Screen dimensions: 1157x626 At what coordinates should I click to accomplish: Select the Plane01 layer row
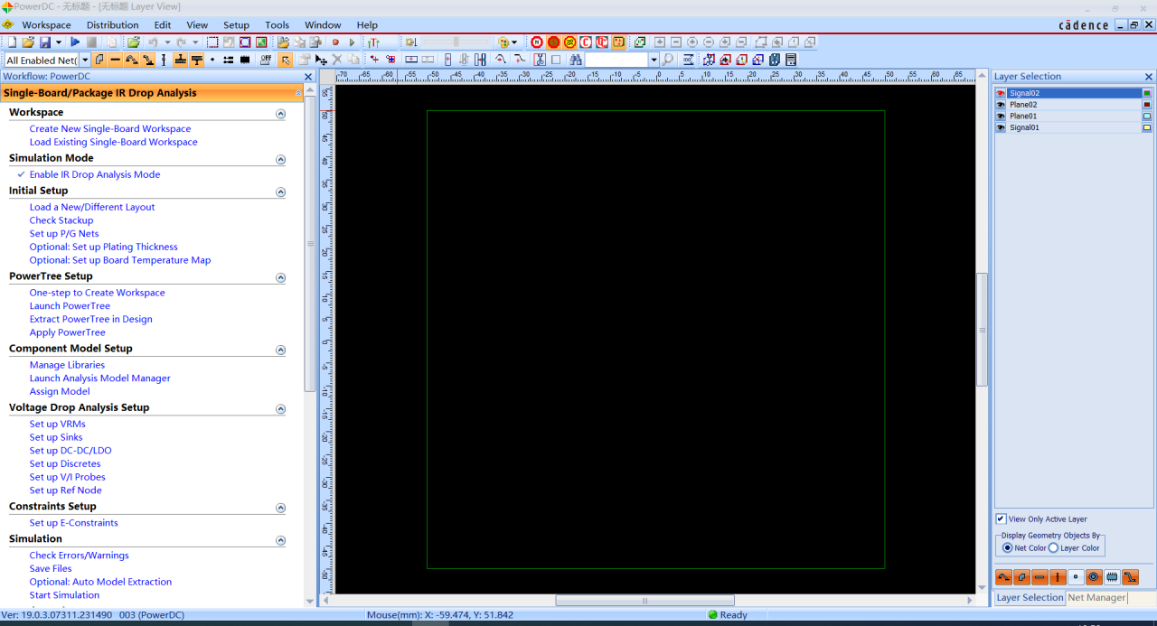click(1074, 116)
